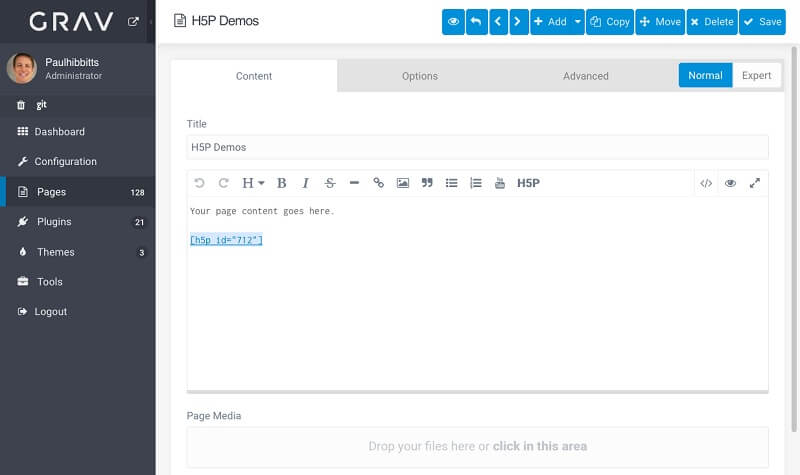Toggle bold formatting
Image resolution: width=800 pixels, height=475 pixels.
point(281,183)
